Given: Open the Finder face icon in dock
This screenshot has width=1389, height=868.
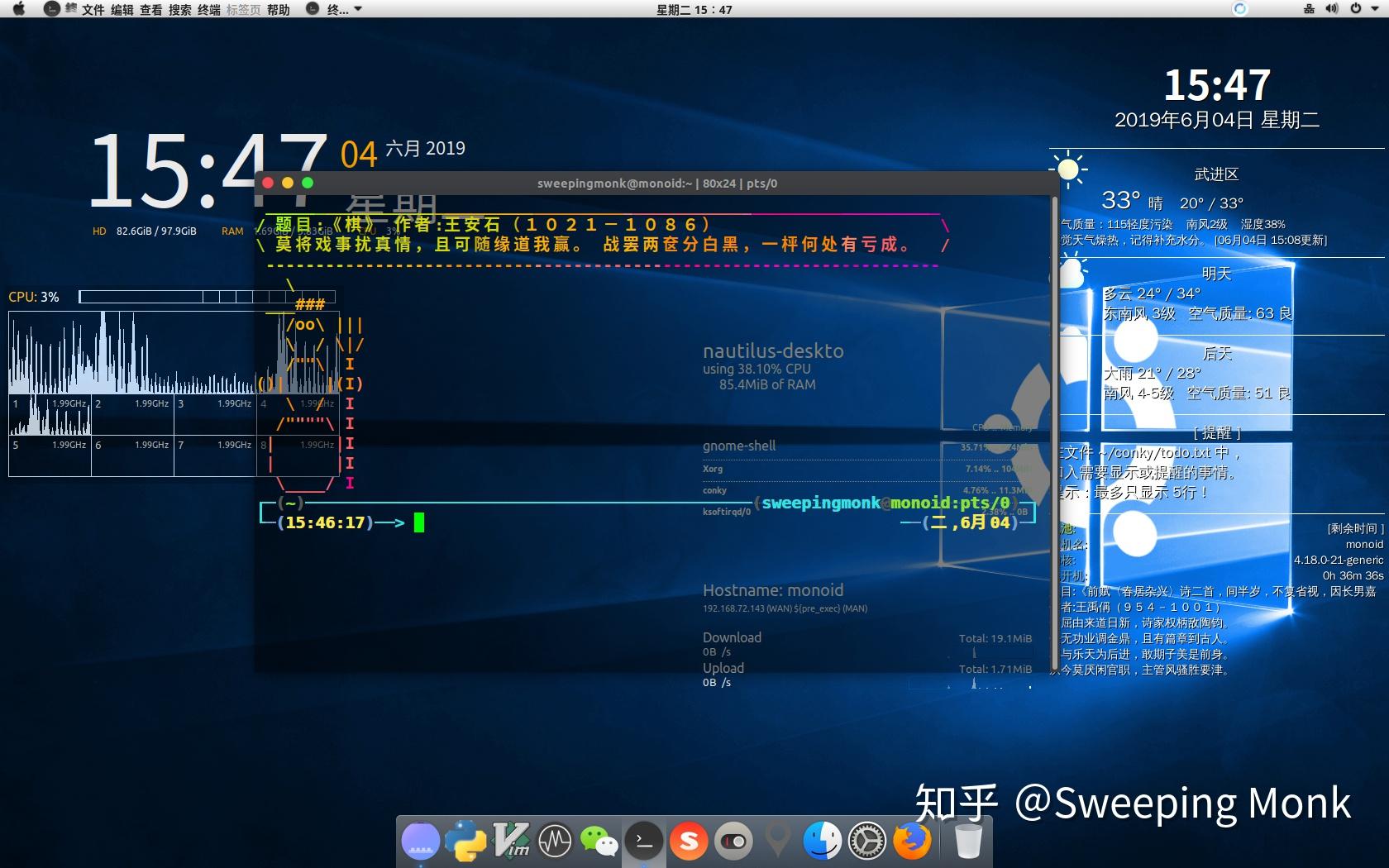Looking at the screenshot, I should coord(823,842).
